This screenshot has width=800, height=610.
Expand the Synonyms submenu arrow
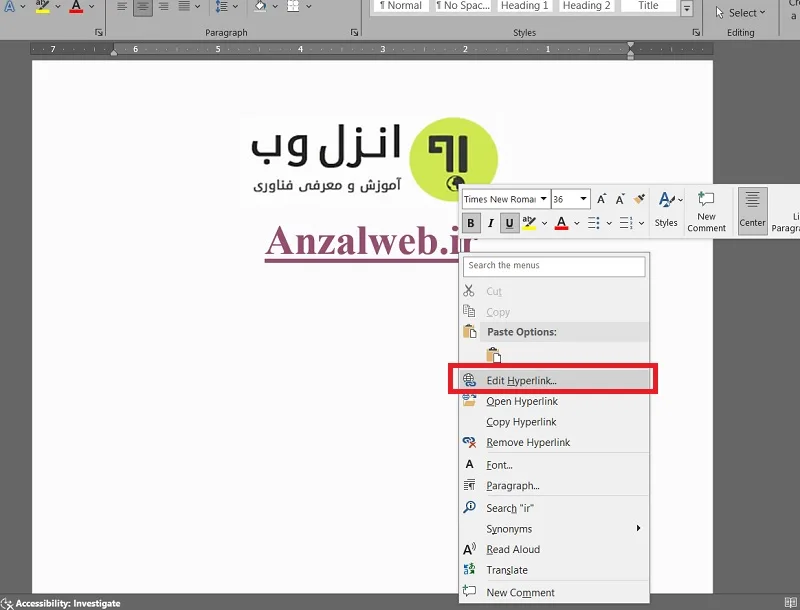[638, 528]
